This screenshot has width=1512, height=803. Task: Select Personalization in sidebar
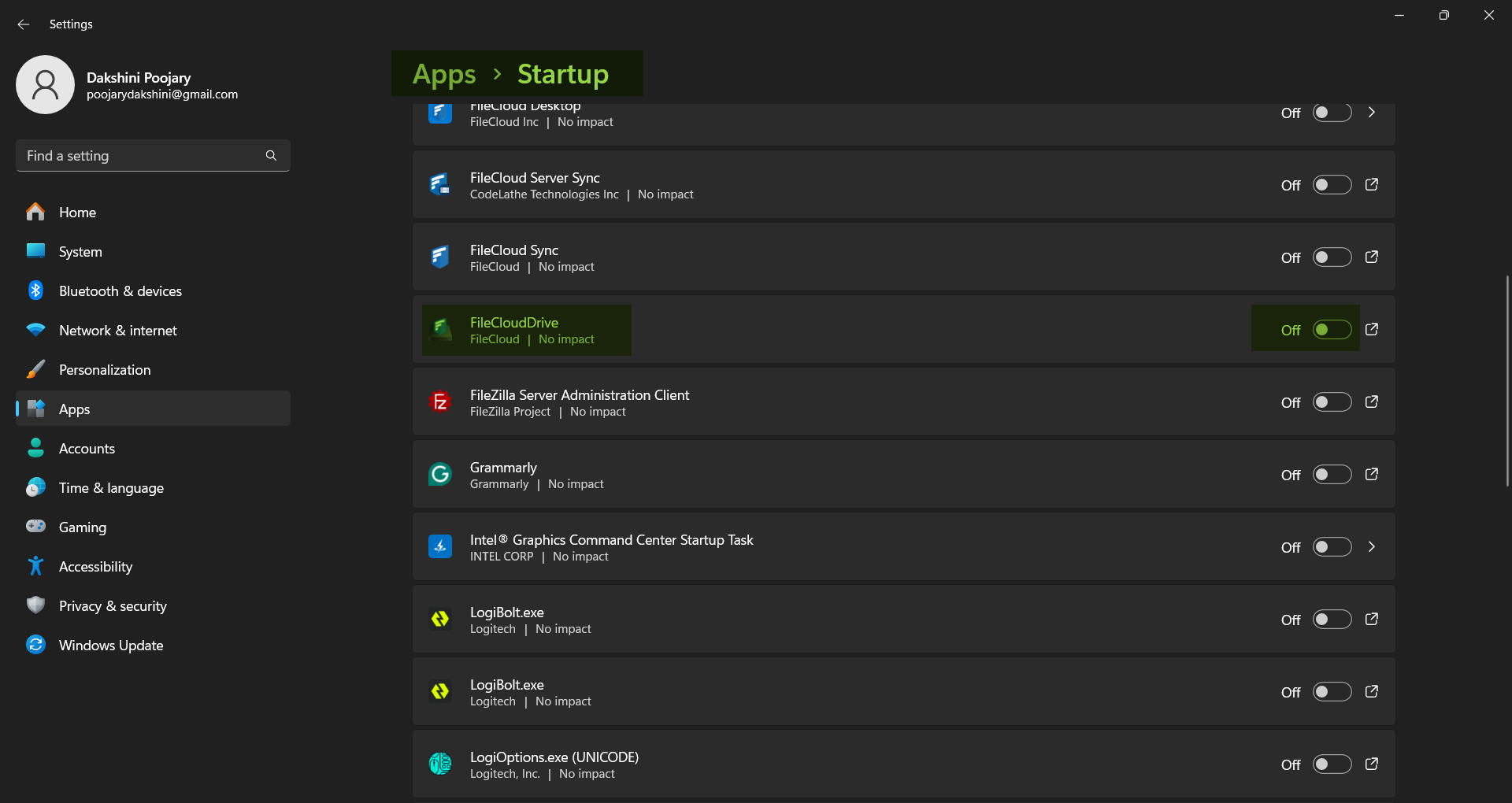(x=153, y=369)
